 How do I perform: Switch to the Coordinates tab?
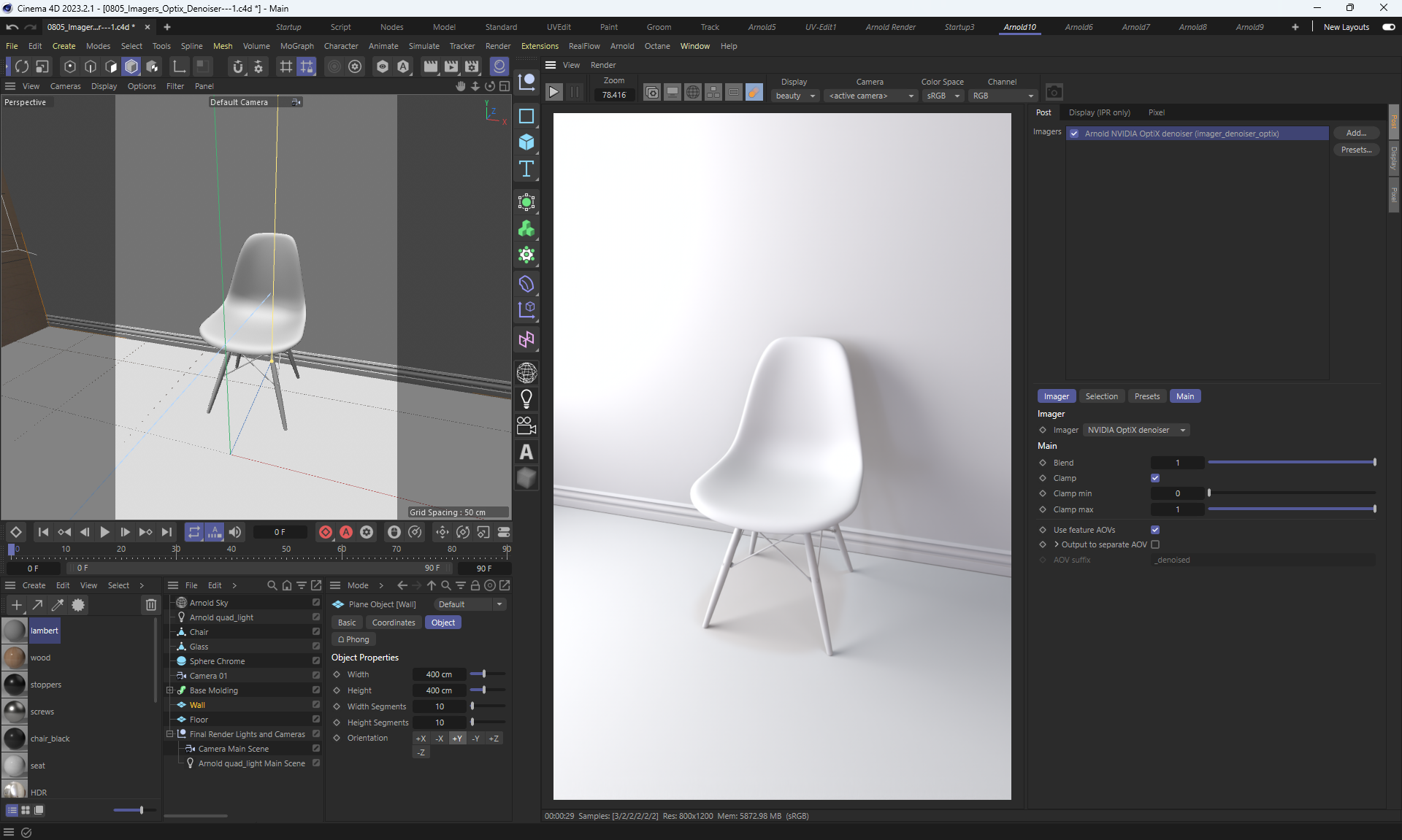coord(393,623)
